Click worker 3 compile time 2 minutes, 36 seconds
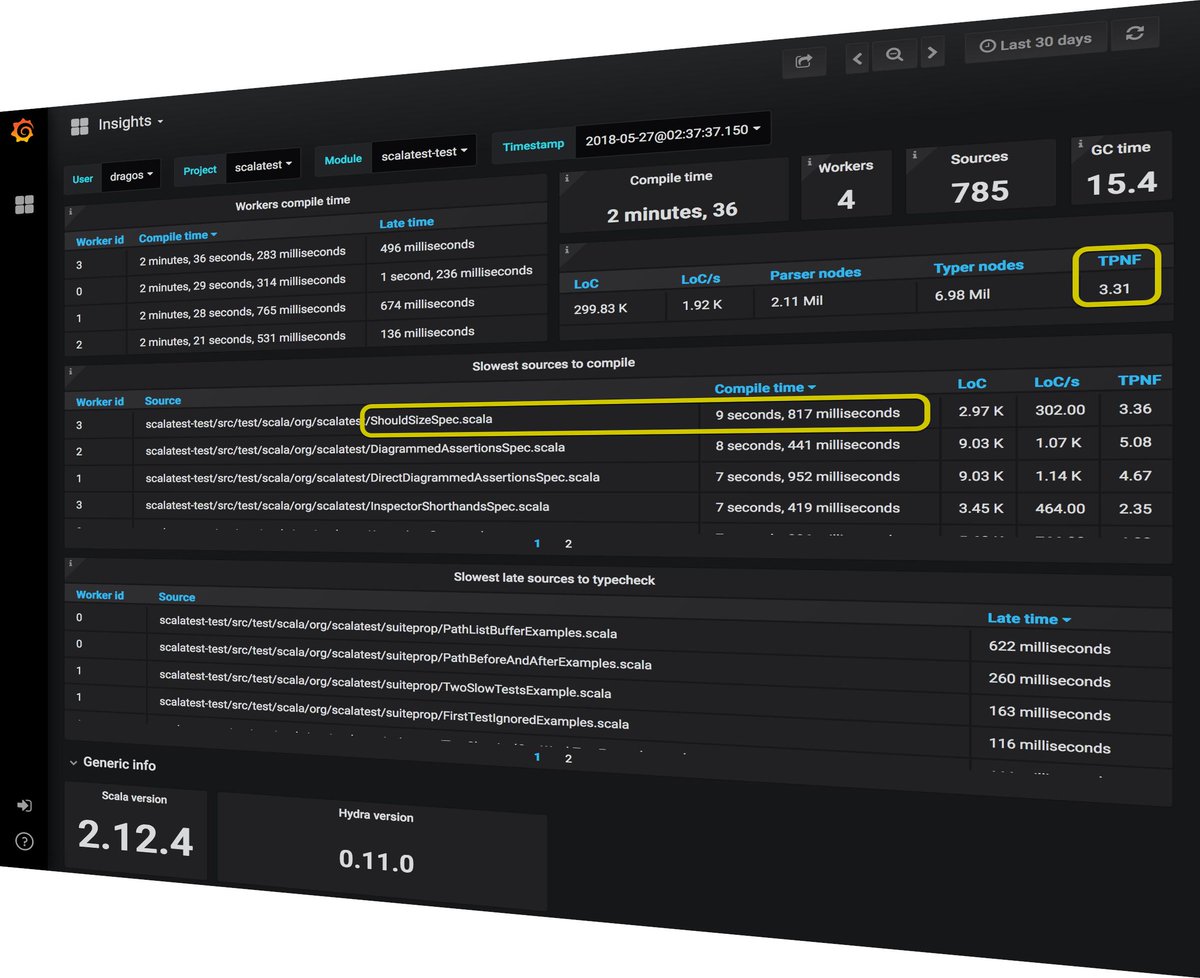Image resolution: width=1200 pixels, height=978 pixels. pos(242,257)
